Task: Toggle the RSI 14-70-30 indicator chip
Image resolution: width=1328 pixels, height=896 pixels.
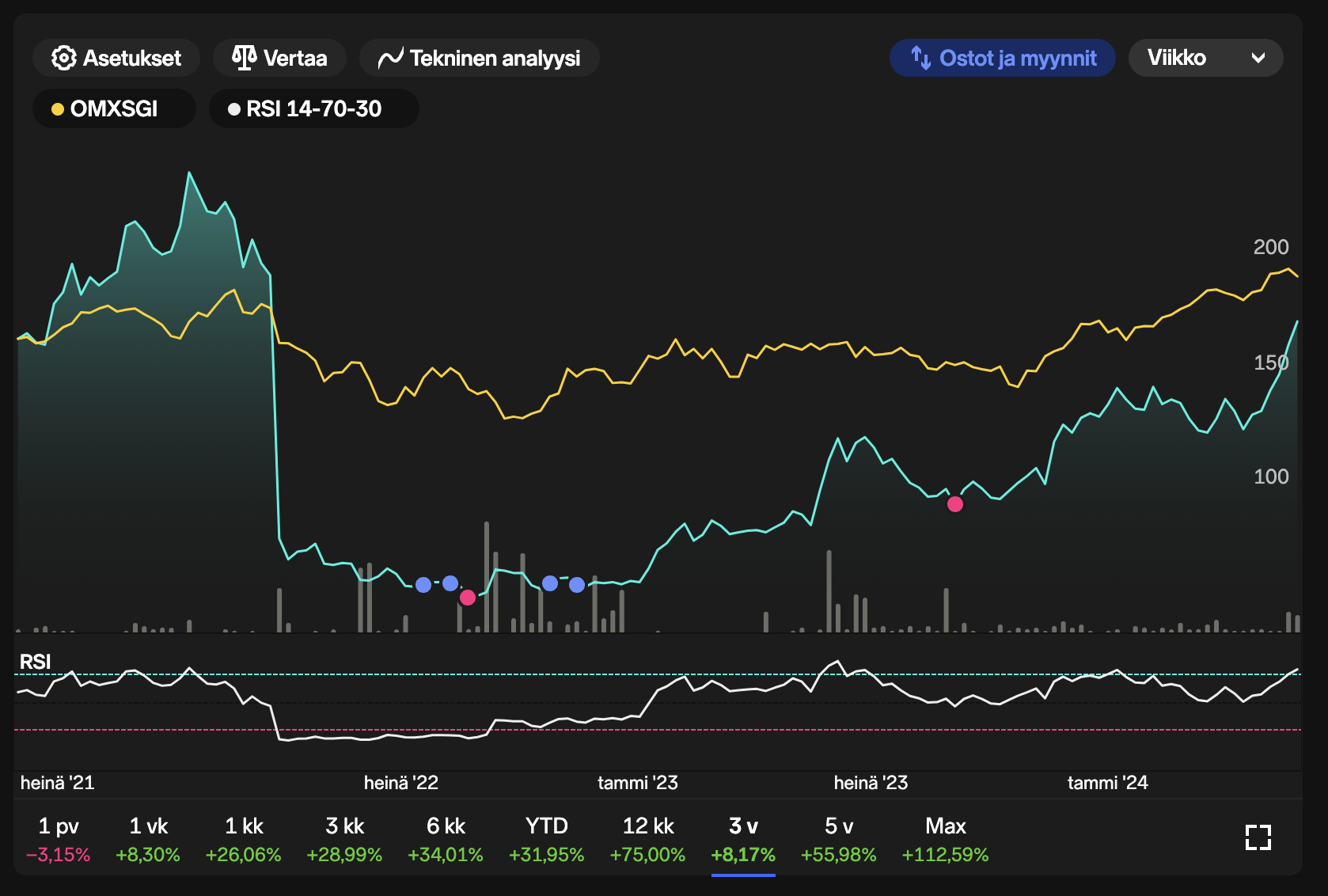Action: click(313, 108)
